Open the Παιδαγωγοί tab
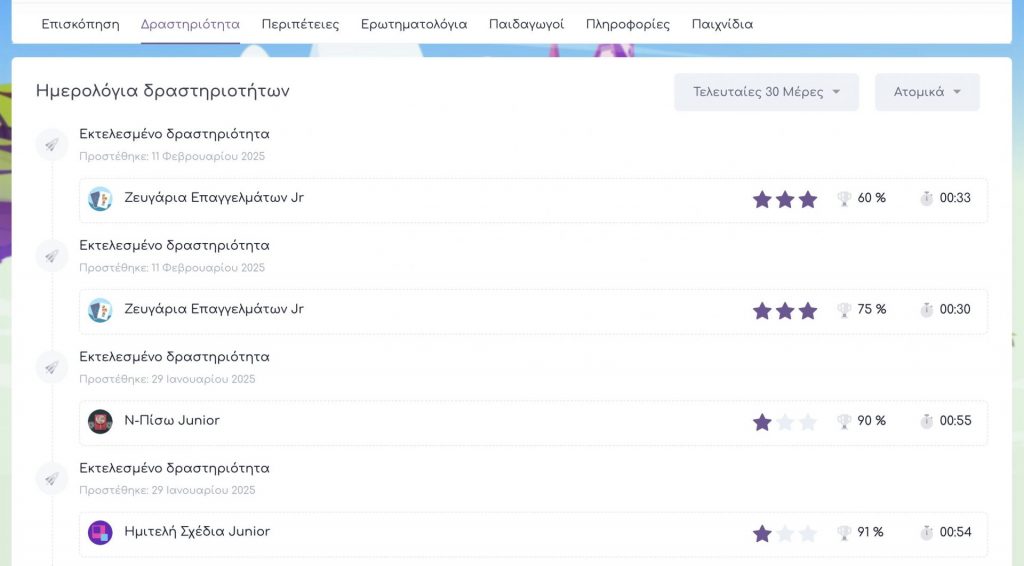This screenshot has width=1024, height=566. click(526, 24)
